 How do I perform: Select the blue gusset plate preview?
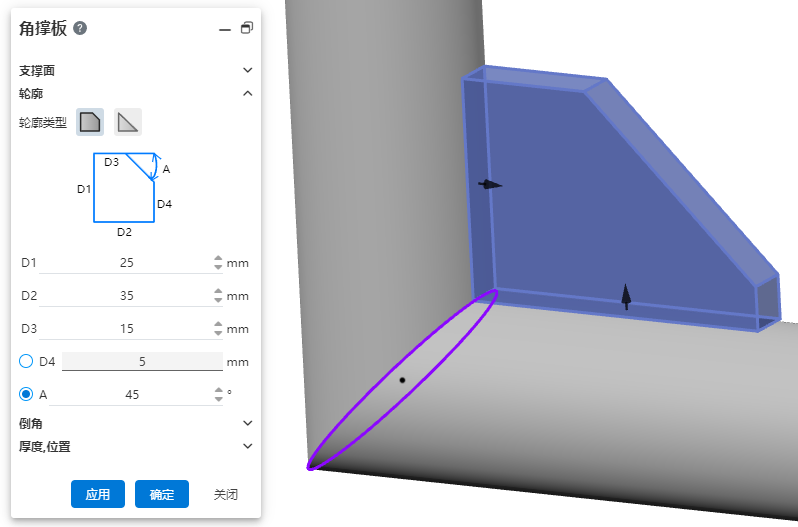601,203
